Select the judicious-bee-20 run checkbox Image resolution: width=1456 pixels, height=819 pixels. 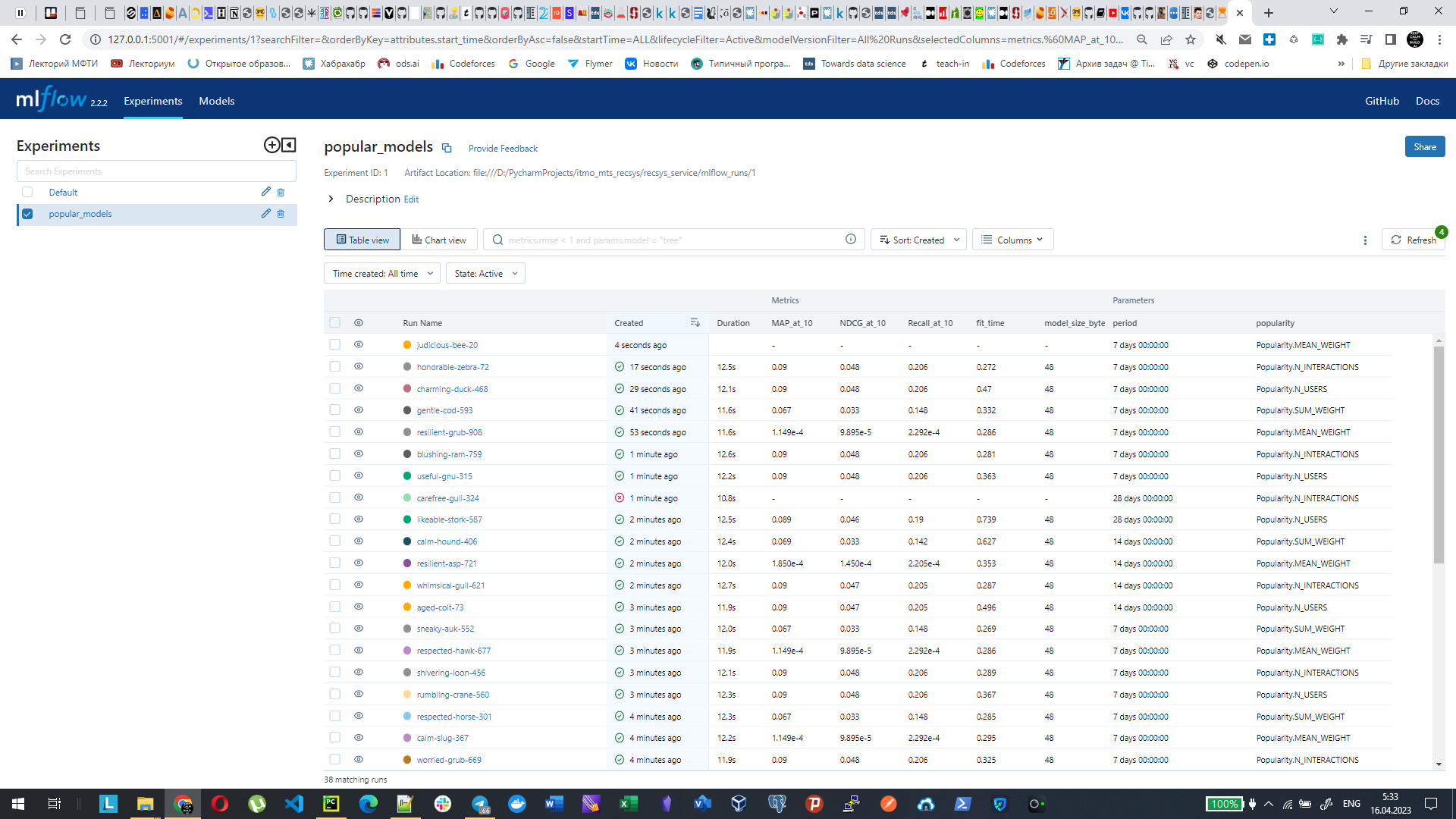click(334, 345)
